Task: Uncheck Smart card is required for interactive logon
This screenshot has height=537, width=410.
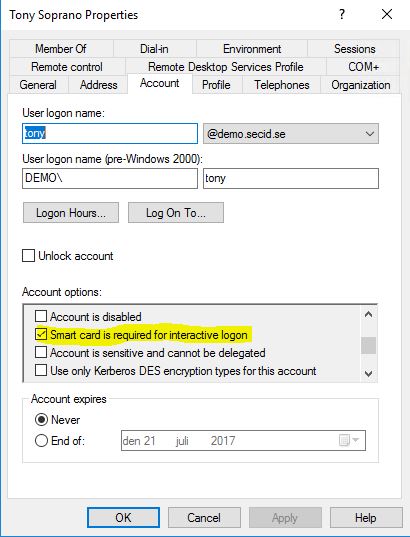Action: pyautogui.click(x=41, y=335)
